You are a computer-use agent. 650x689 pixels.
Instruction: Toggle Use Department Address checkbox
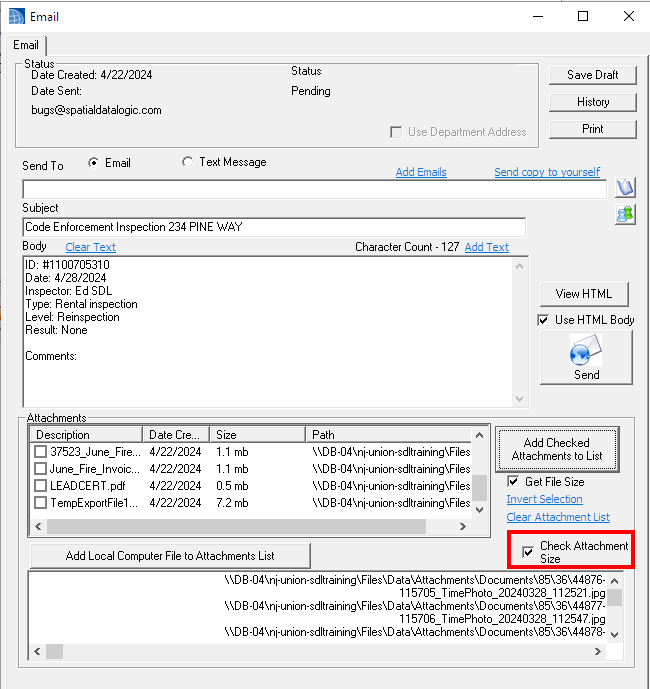click(396, 132)
